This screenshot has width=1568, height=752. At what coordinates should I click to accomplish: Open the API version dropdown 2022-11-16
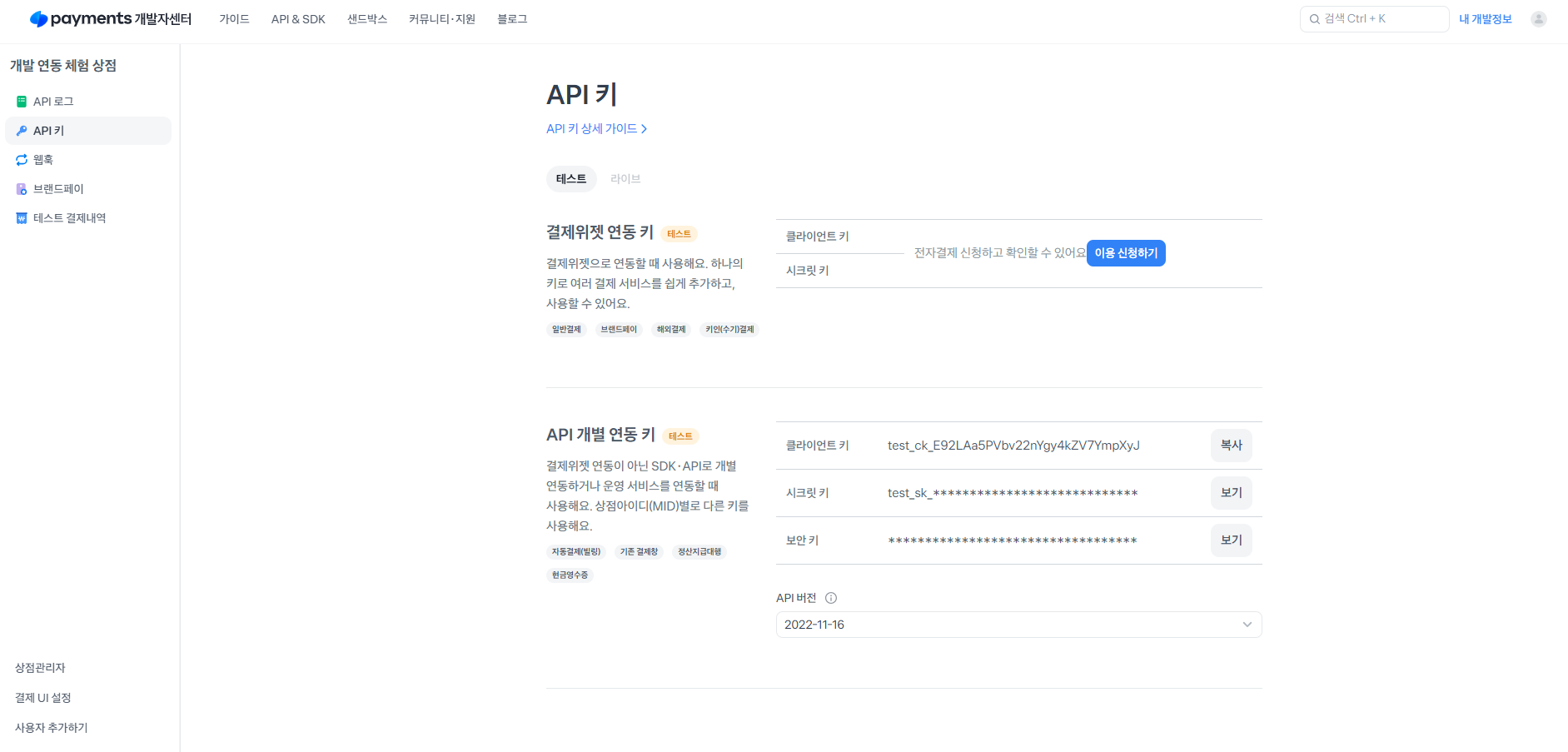click(x=1018, y=625)
